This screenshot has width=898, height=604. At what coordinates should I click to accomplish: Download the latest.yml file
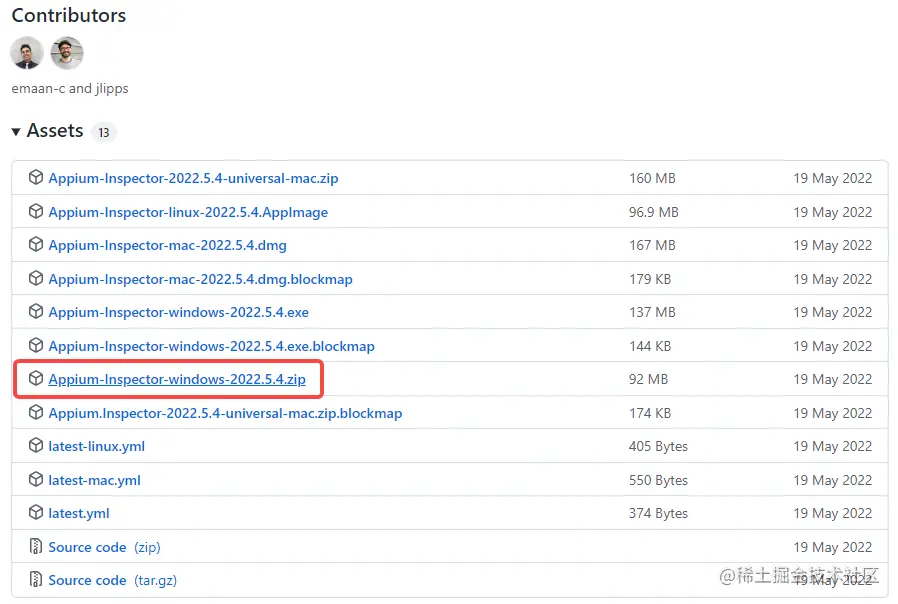click(x=78, y=513)
